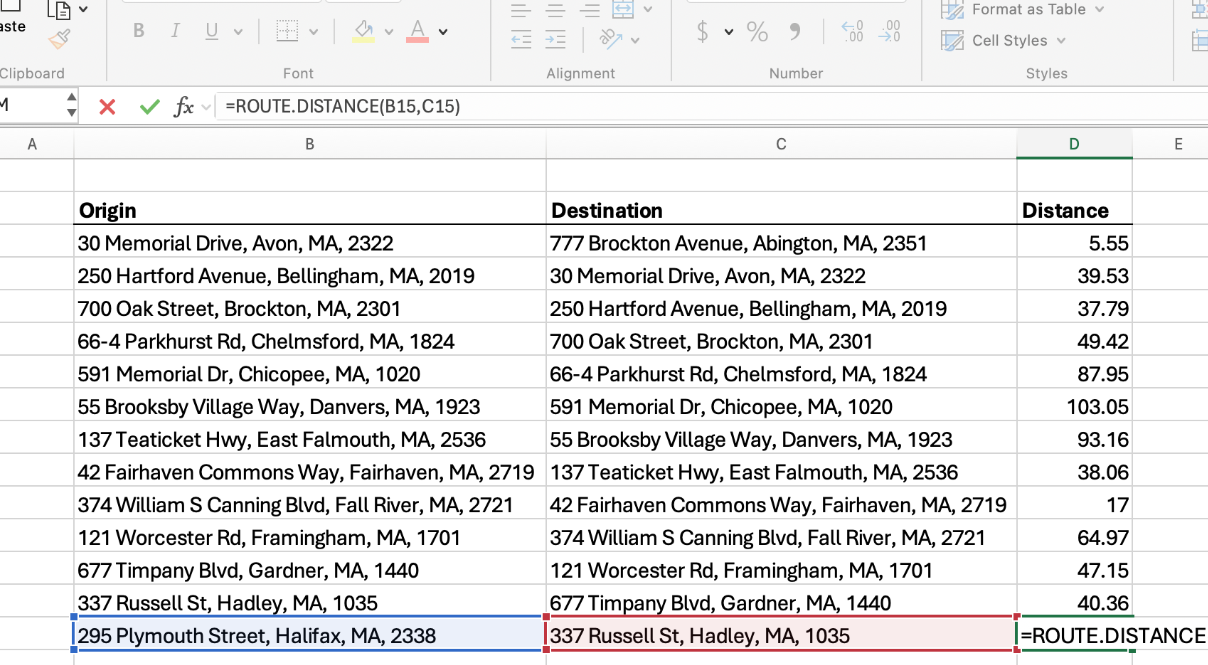Toggle Italic formatting
This screenshot has width=1208, height=665.
pyautogui.click(x=175, y=31)
